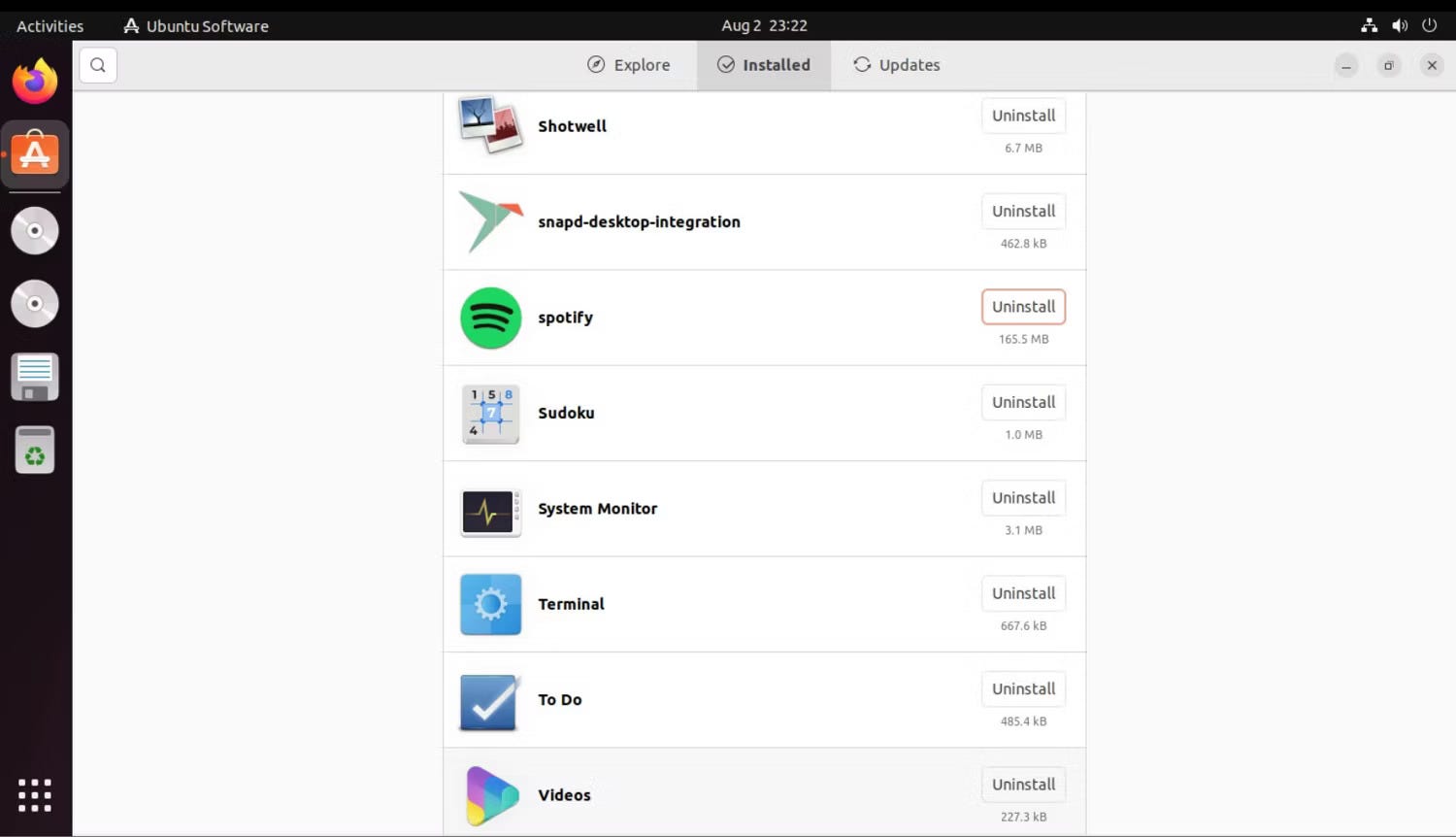Click the Spotify app icon

click(x=490, y=318)
